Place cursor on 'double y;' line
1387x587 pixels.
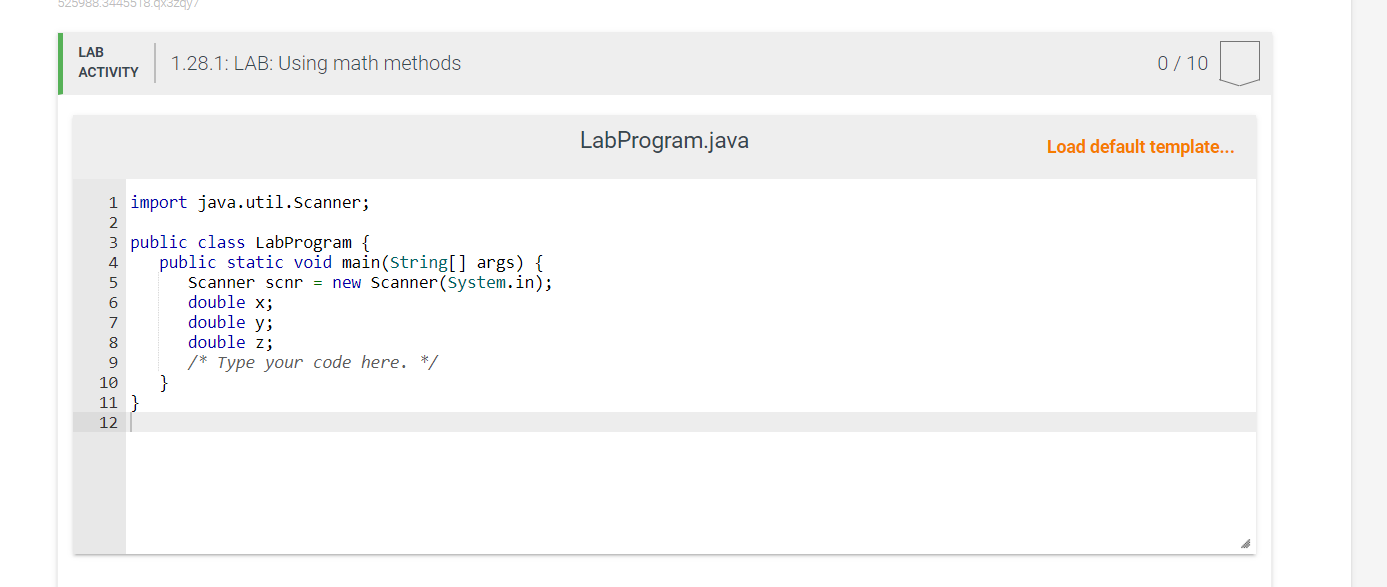click(230, 322)
